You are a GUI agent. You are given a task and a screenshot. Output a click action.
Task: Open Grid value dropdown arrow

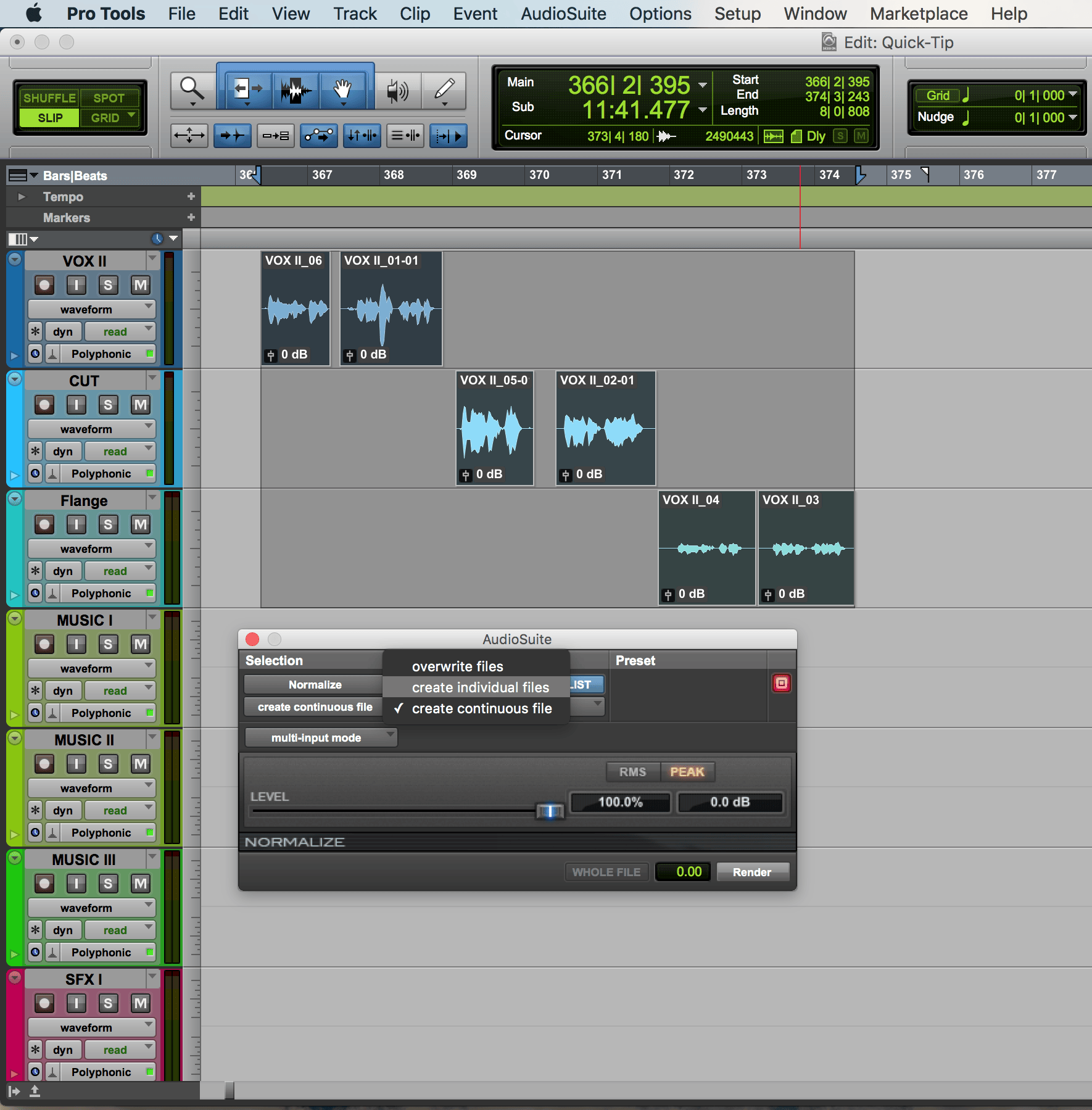[1073, 94]
